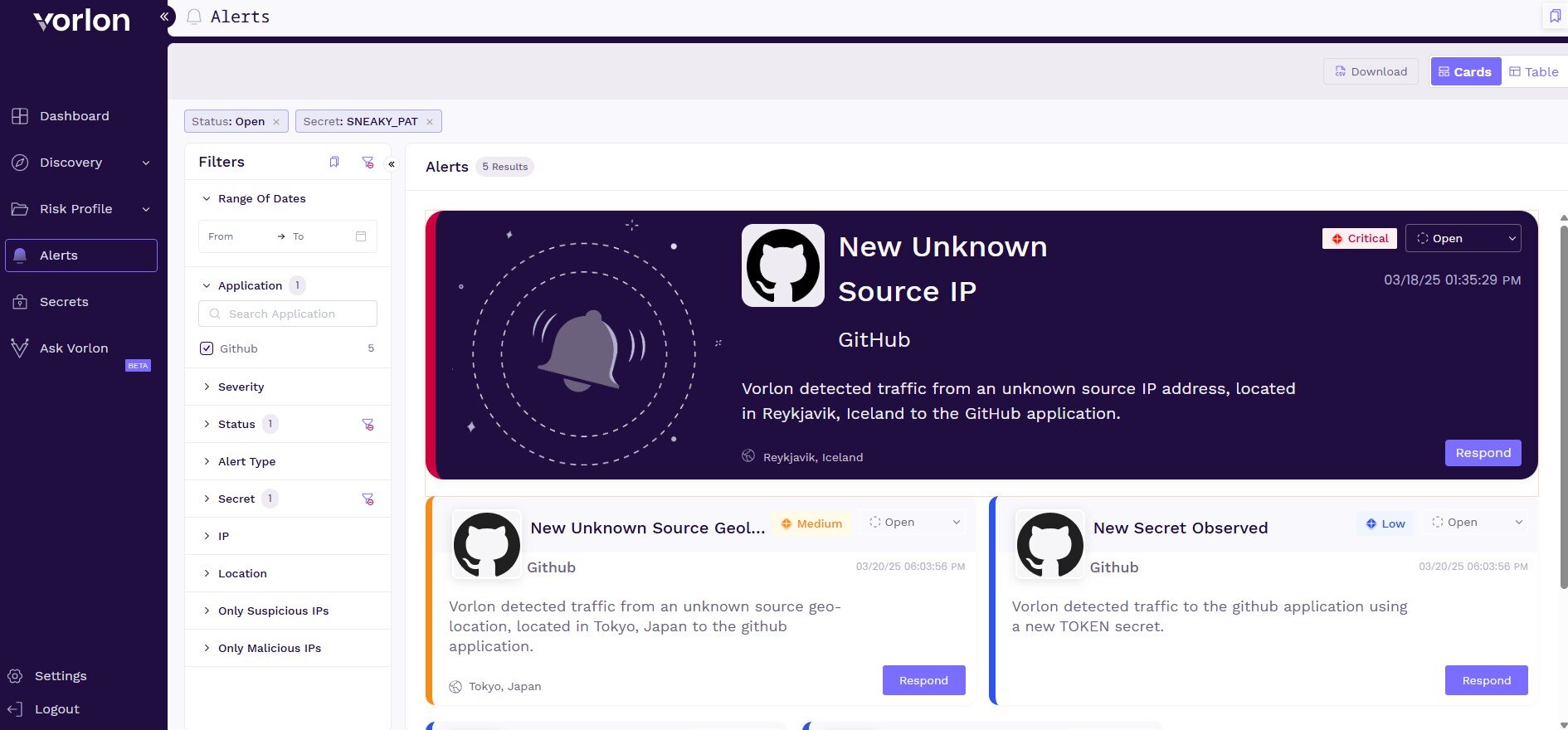The height and width of the screenshot is (730, 1568).
Task: Respond to the Tokyo, Japan geolocation alert
Action: pos(924,680)
